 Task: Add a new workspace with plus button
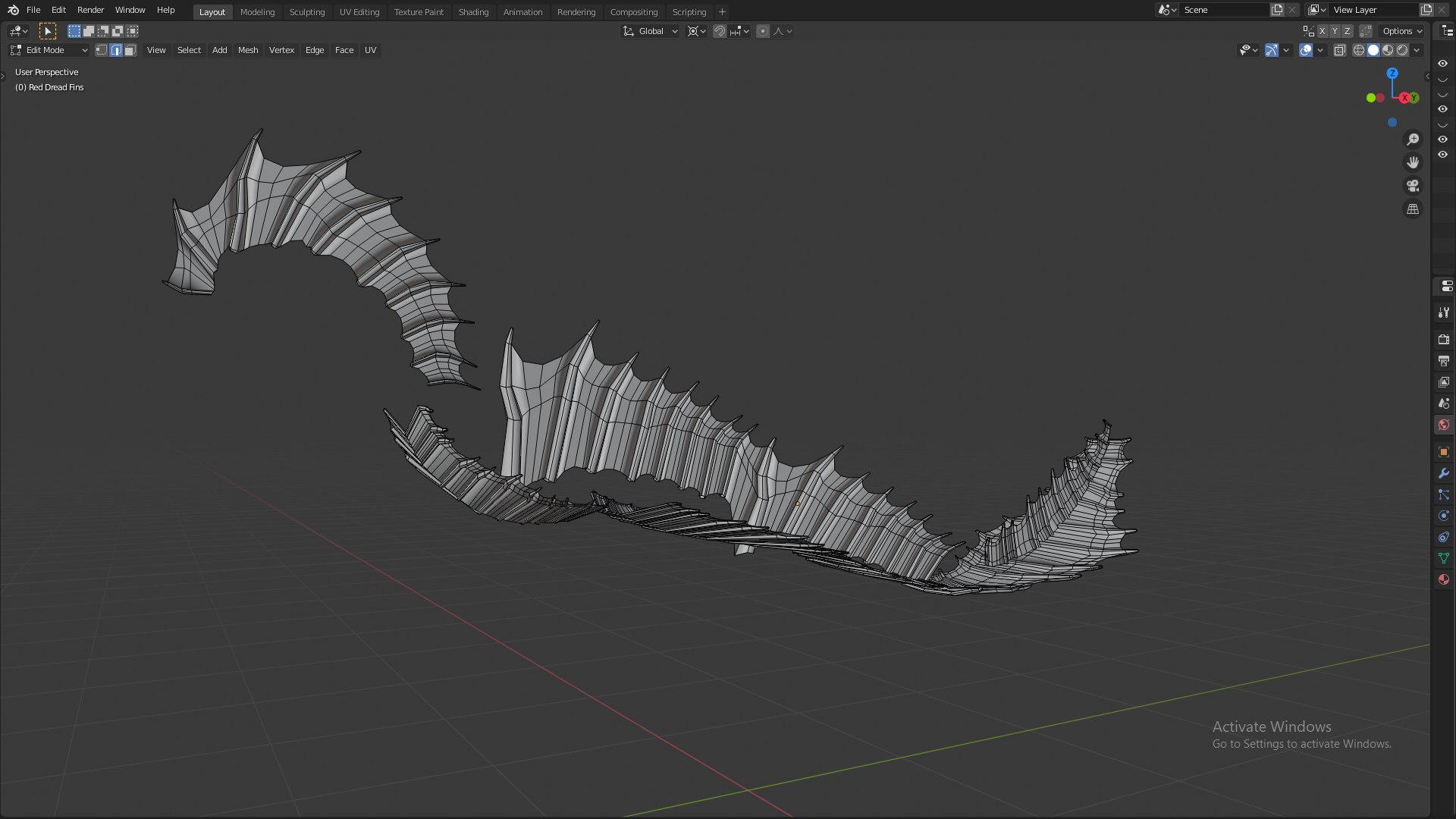722,12
